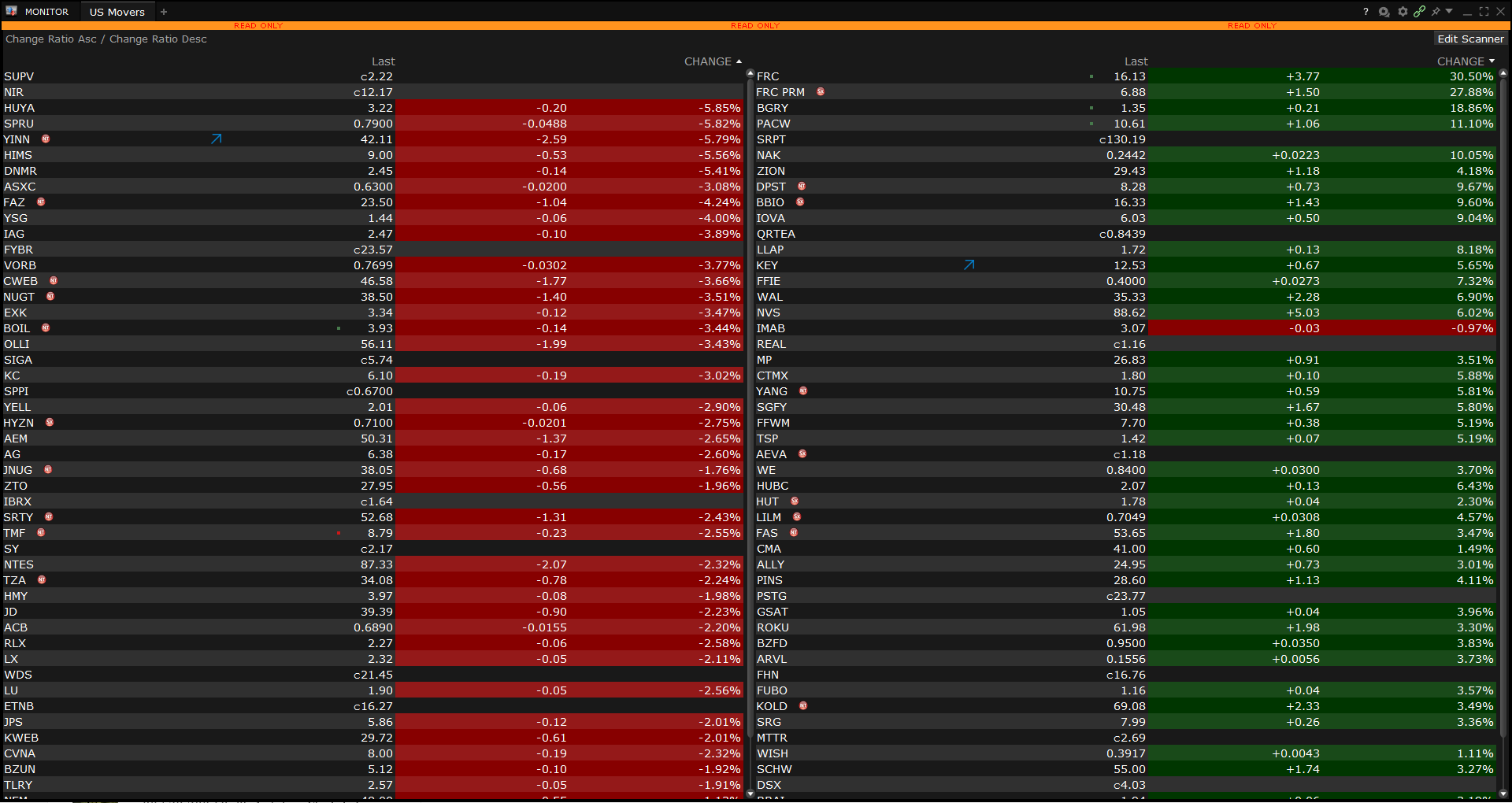1512x803 pixels.
Task: Click red info badge next to CWEB
Action: [x=54, y=280]
